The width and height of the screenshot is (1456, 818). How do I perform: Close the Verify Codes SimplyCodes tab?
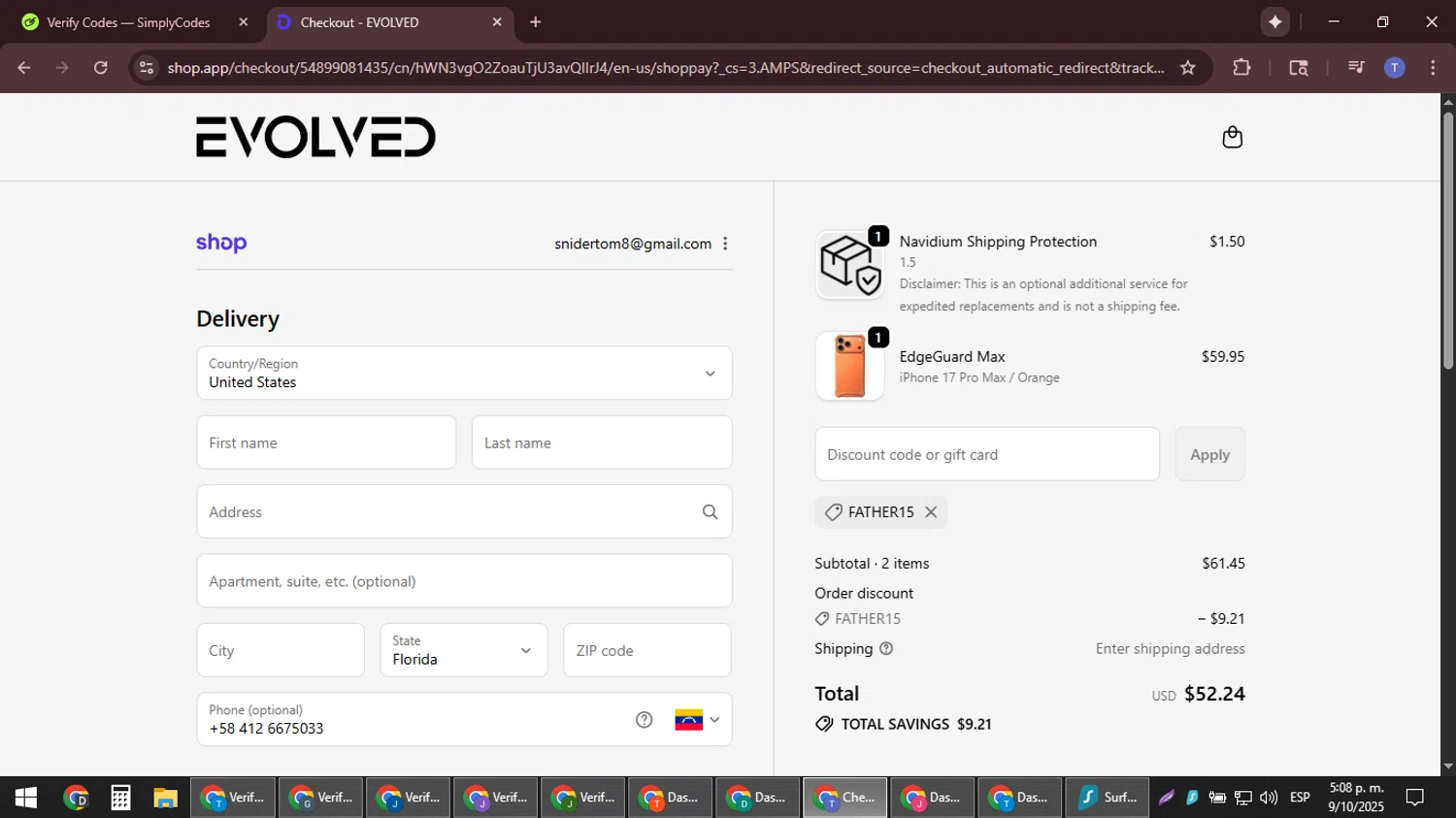(x=244, y=21)
